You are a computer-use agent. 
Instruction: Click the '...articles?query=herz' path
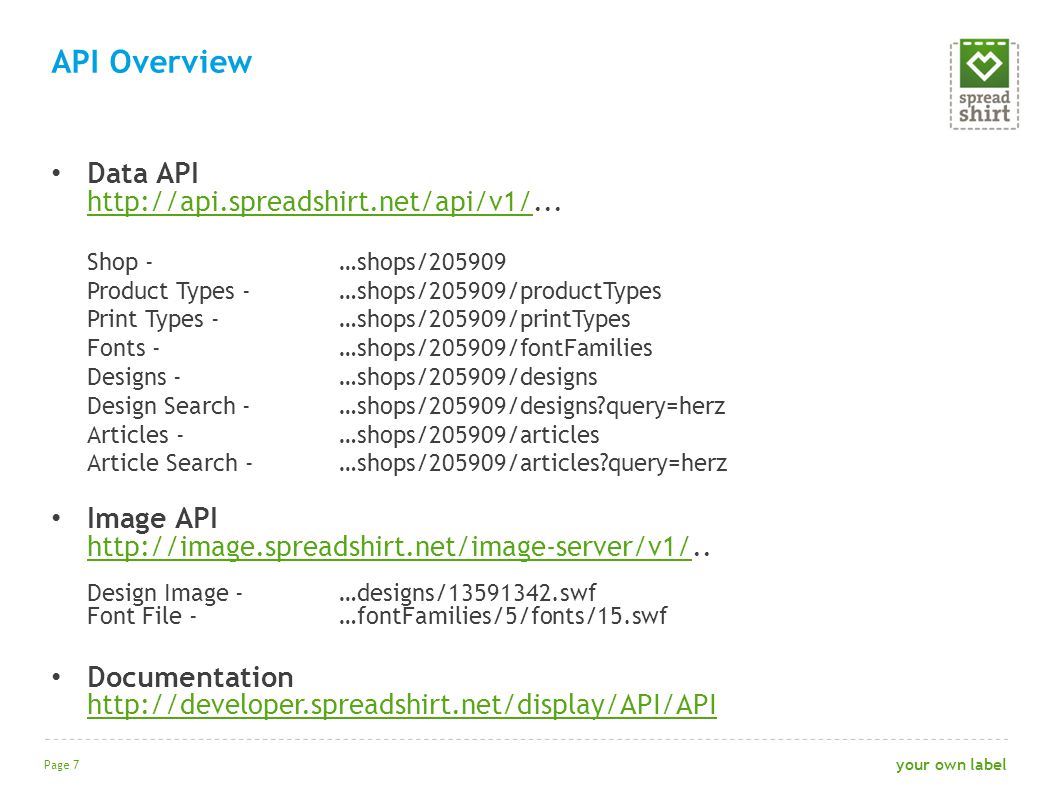coord(533,464)
